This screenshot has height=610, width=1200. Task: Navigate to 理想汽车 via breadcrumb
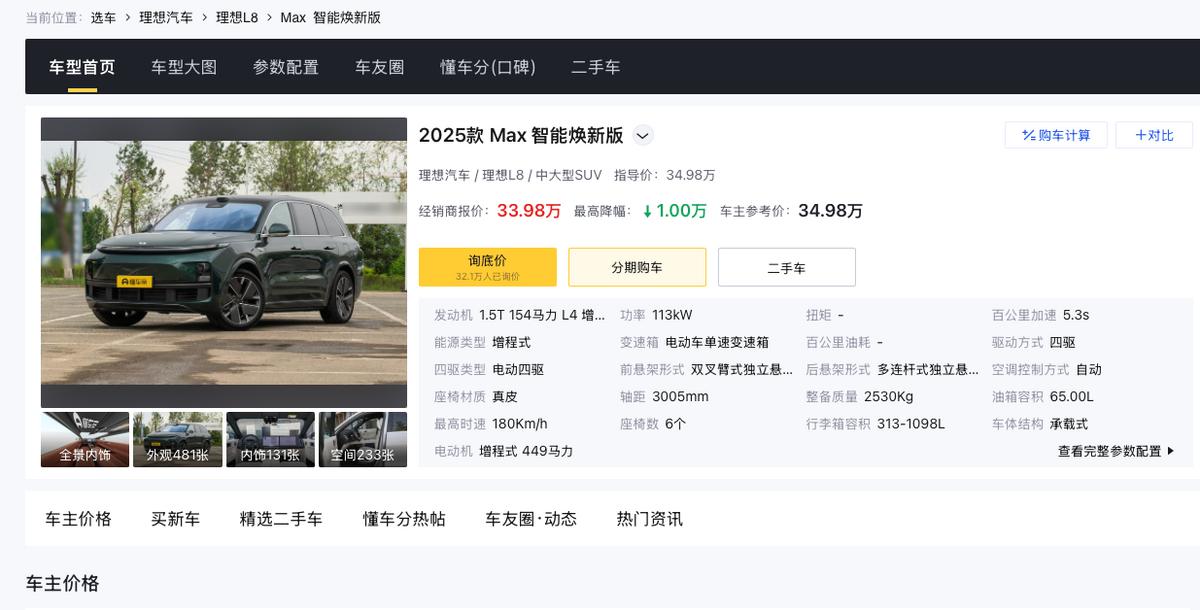(x=166, y=17)
